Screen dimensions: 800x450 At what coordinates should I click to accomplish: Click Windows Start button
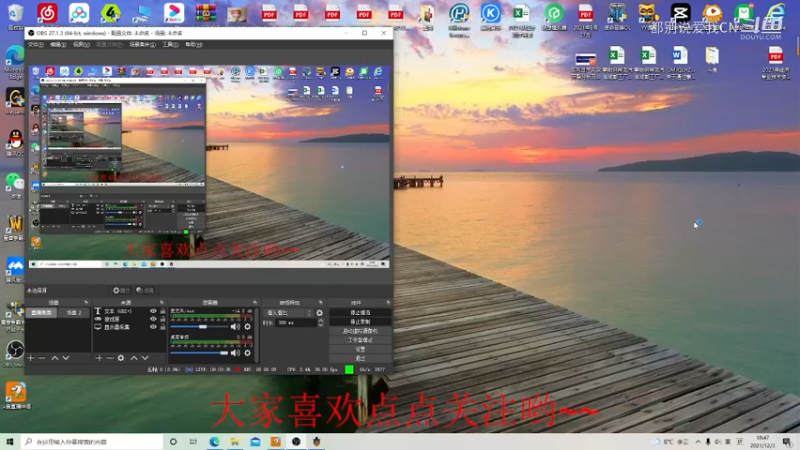(x=9, y=442)
